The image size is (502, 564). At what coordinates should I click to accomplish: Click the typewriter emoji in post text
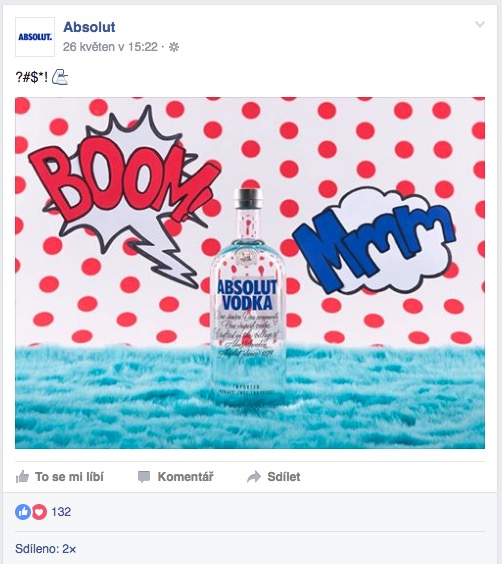click(x=60, y=77)
